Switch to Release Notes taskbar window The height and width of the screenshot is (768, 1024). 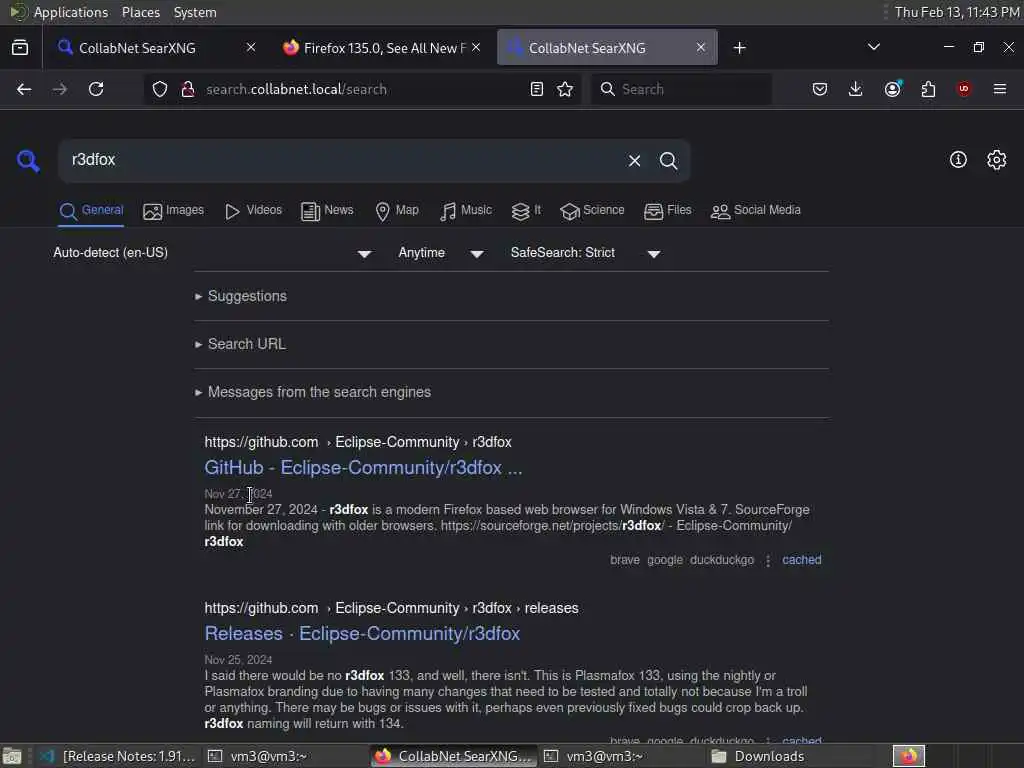click(118, 756)
